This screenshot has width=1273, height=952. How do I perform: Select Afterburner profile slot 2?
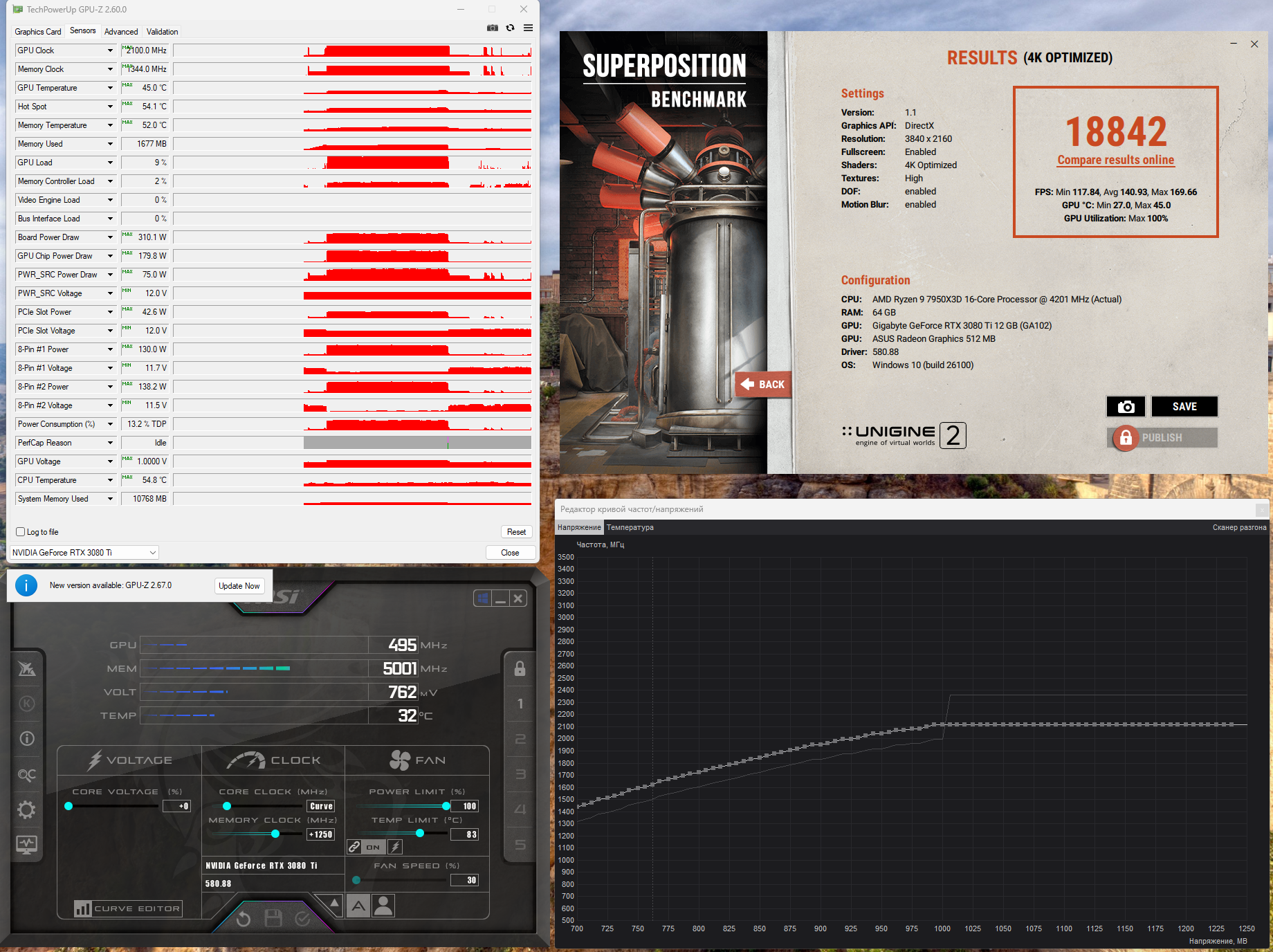tap(520, 739)
